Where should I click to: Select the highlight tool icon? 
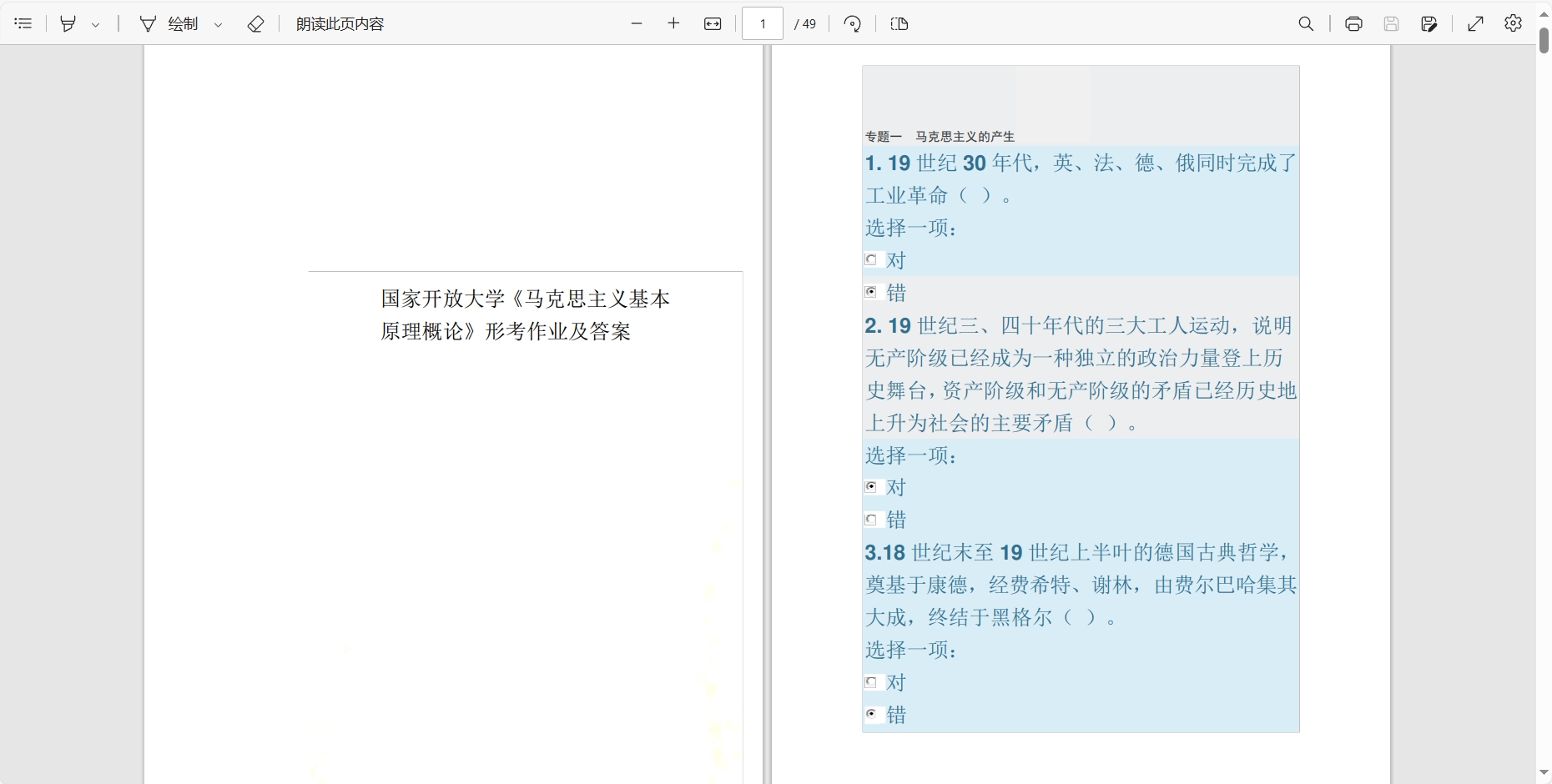pos(68,23)
